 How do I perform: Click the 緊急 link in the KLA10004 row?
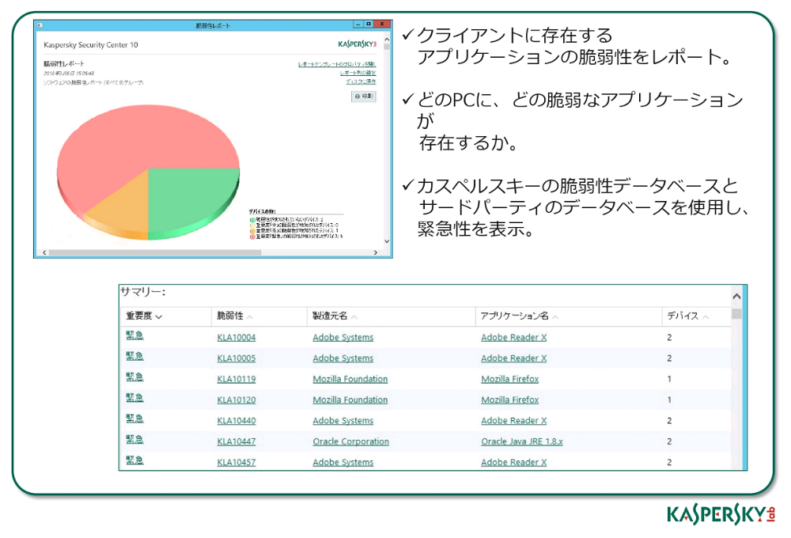click(135, 336)
